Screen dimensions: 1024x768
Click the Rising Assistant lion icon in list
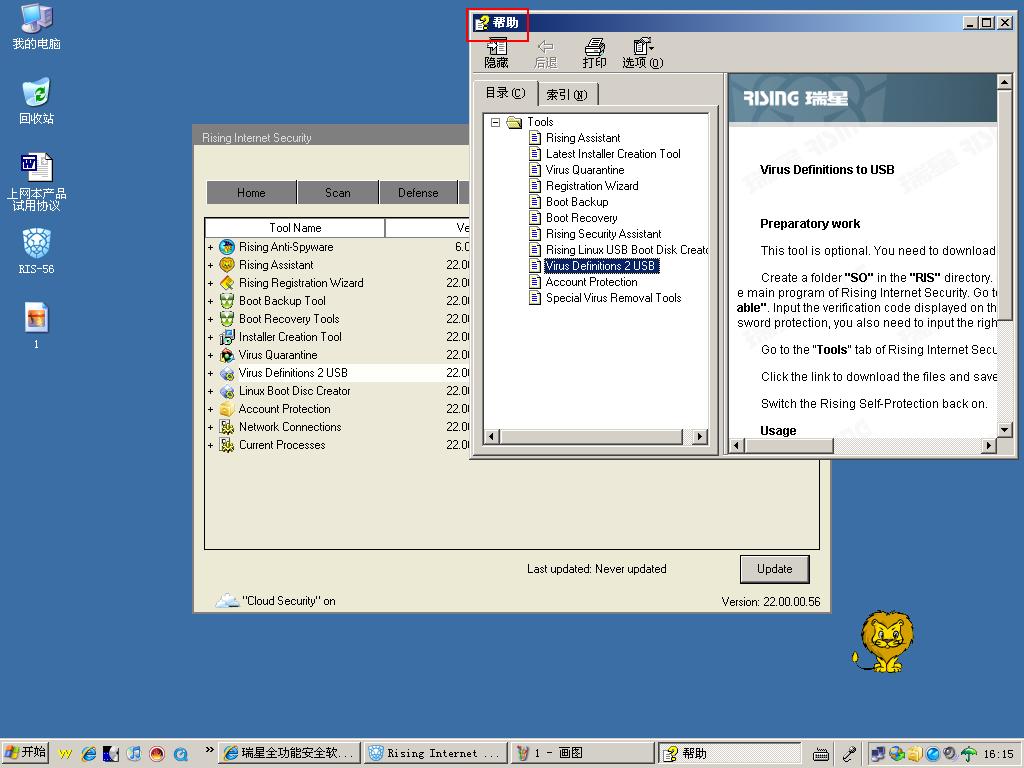tap(227, 265)
